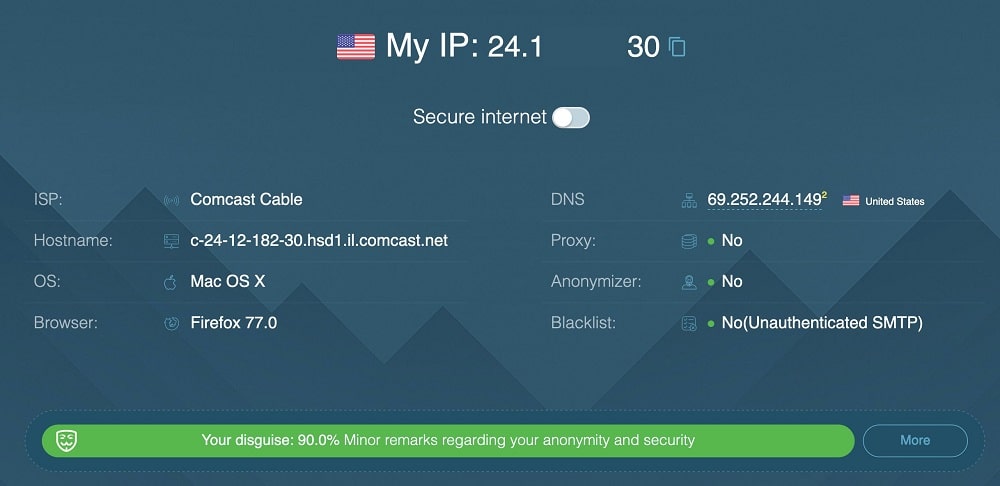Click the disguise mask icon
Image resolution: width=1000 pixels, height=486 pixels.
click(66, 440)
